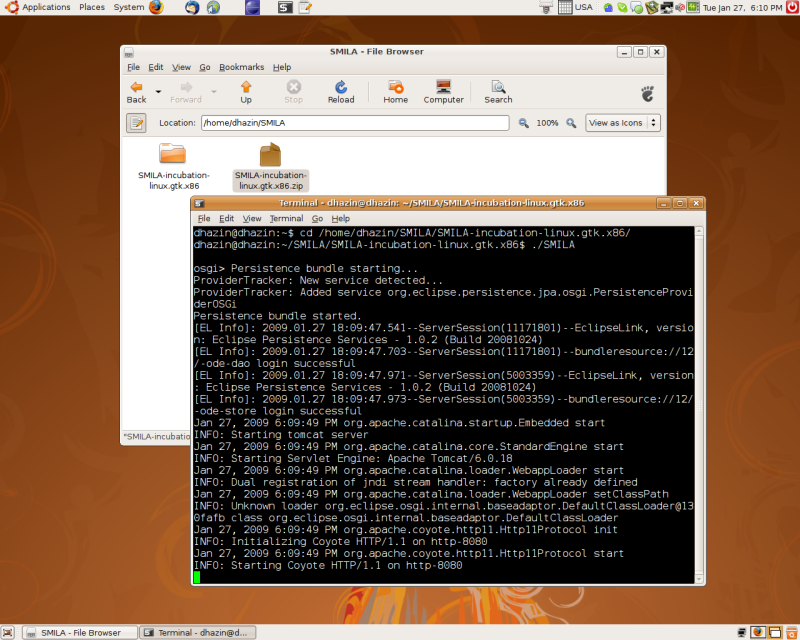Zoom out the file browser view
The width and height of the screenshot is (800, 640).
(523, 123)
